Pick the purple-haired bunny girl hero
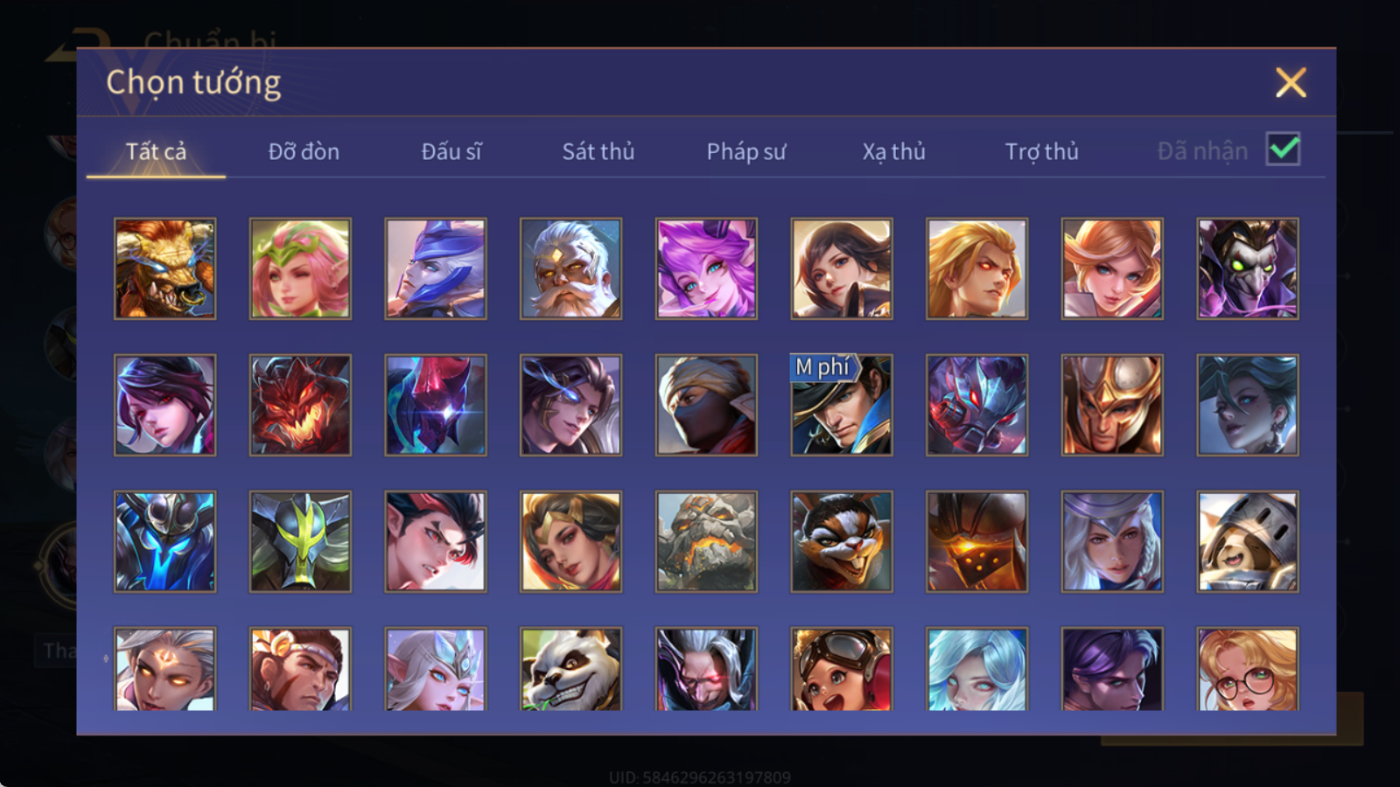Viewport: 1400px width, 787px height. pyautogui.click(x=706, y=269)
